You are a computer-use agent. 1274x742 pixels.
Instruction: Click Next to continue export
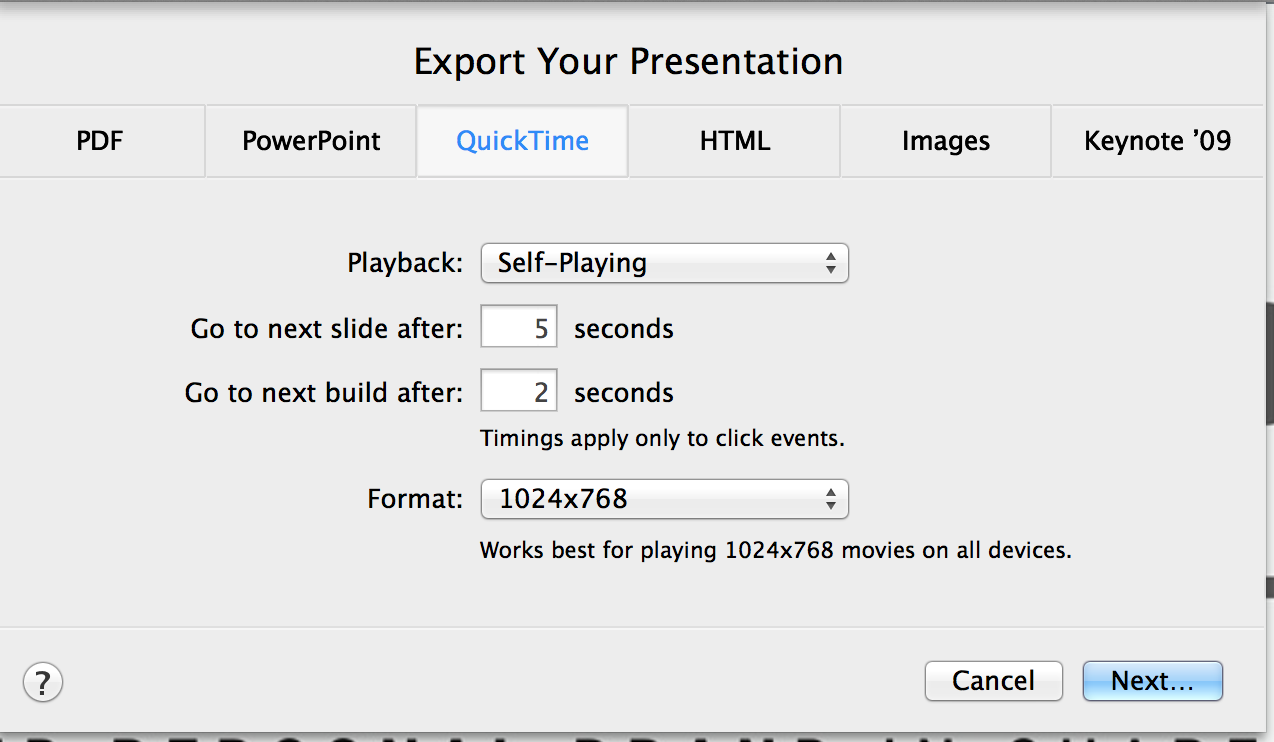click(1152, 681)
